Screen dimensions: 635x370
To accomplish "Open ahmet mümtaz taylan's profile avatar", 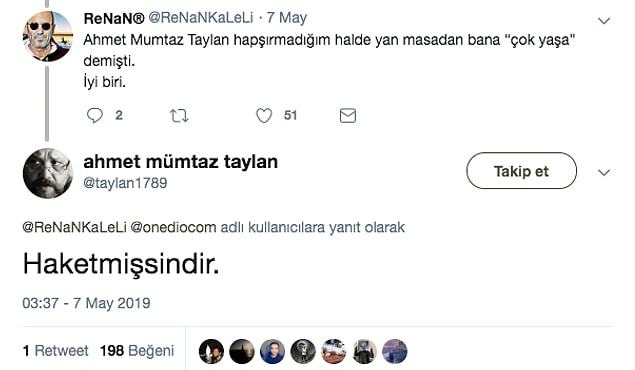I will pos(48,173).
